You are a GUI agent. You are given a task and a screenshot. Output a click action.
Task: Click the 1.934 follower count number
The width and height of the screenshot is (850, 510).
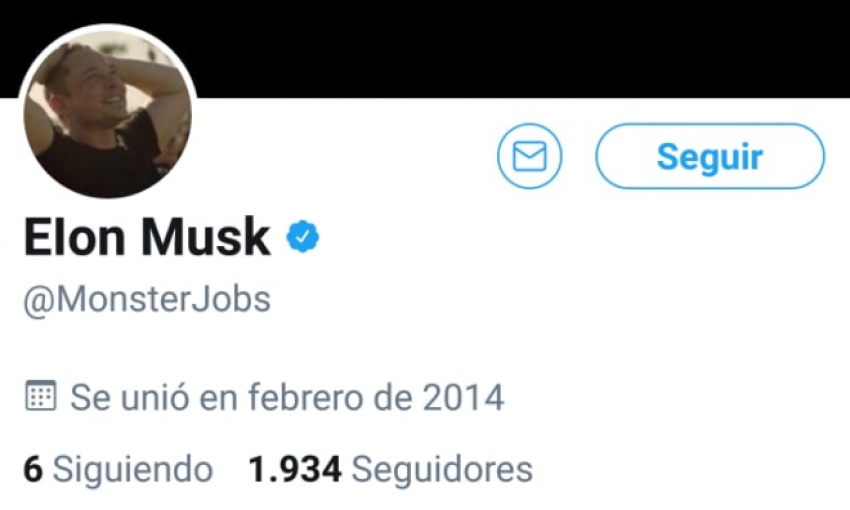[x=295, y=469]
